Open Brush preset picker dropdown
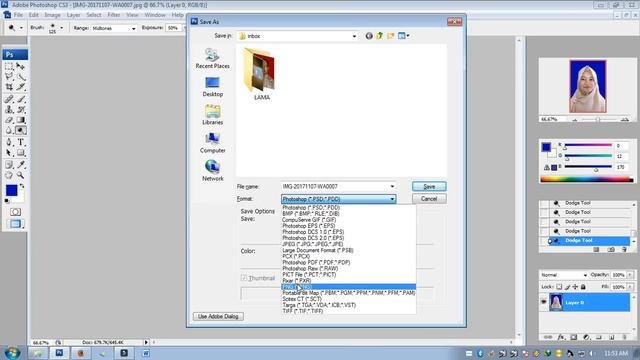640x360 pixels. 61,28
